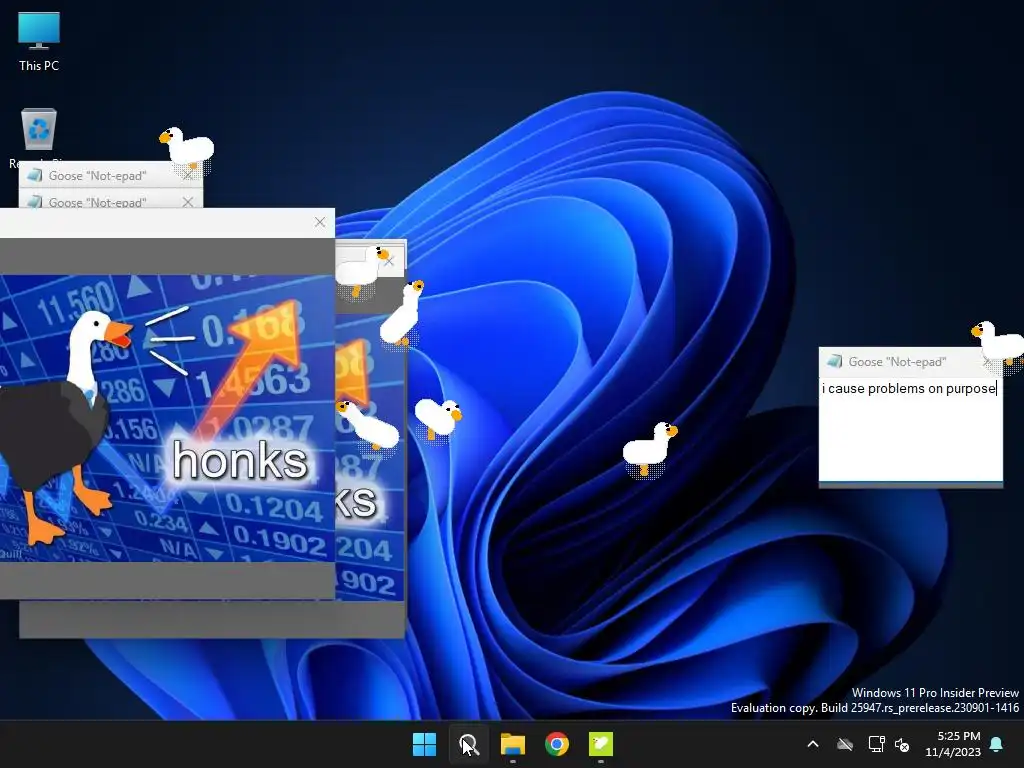
Task: Launch File Explorer from the taskbar
Action: [513, 744]
